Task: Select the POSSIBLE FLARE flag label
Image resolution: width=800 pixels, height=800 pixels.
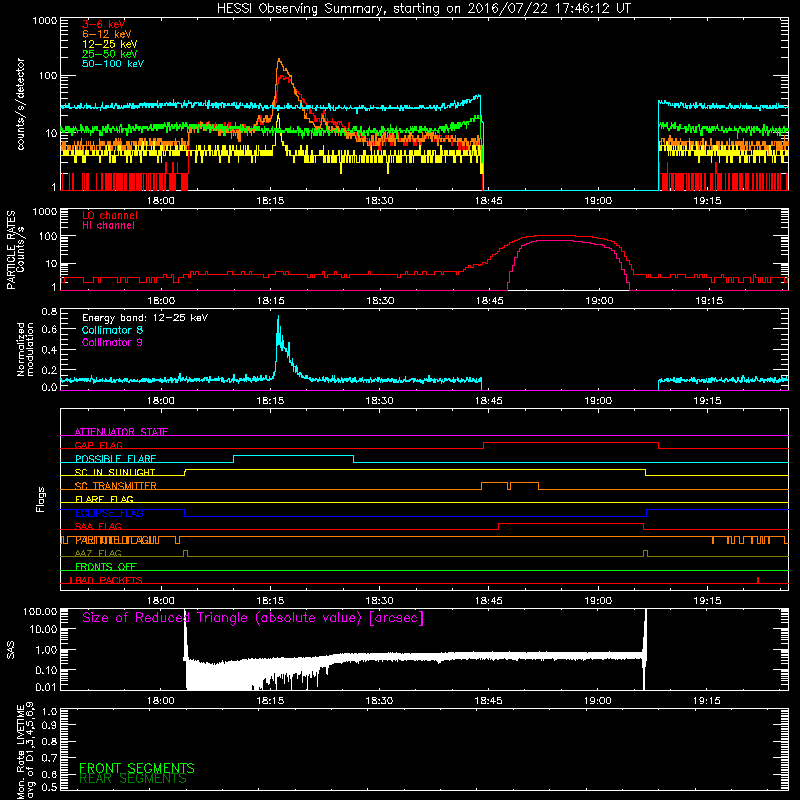Action: pyautogui.click(x=115, y=459)
